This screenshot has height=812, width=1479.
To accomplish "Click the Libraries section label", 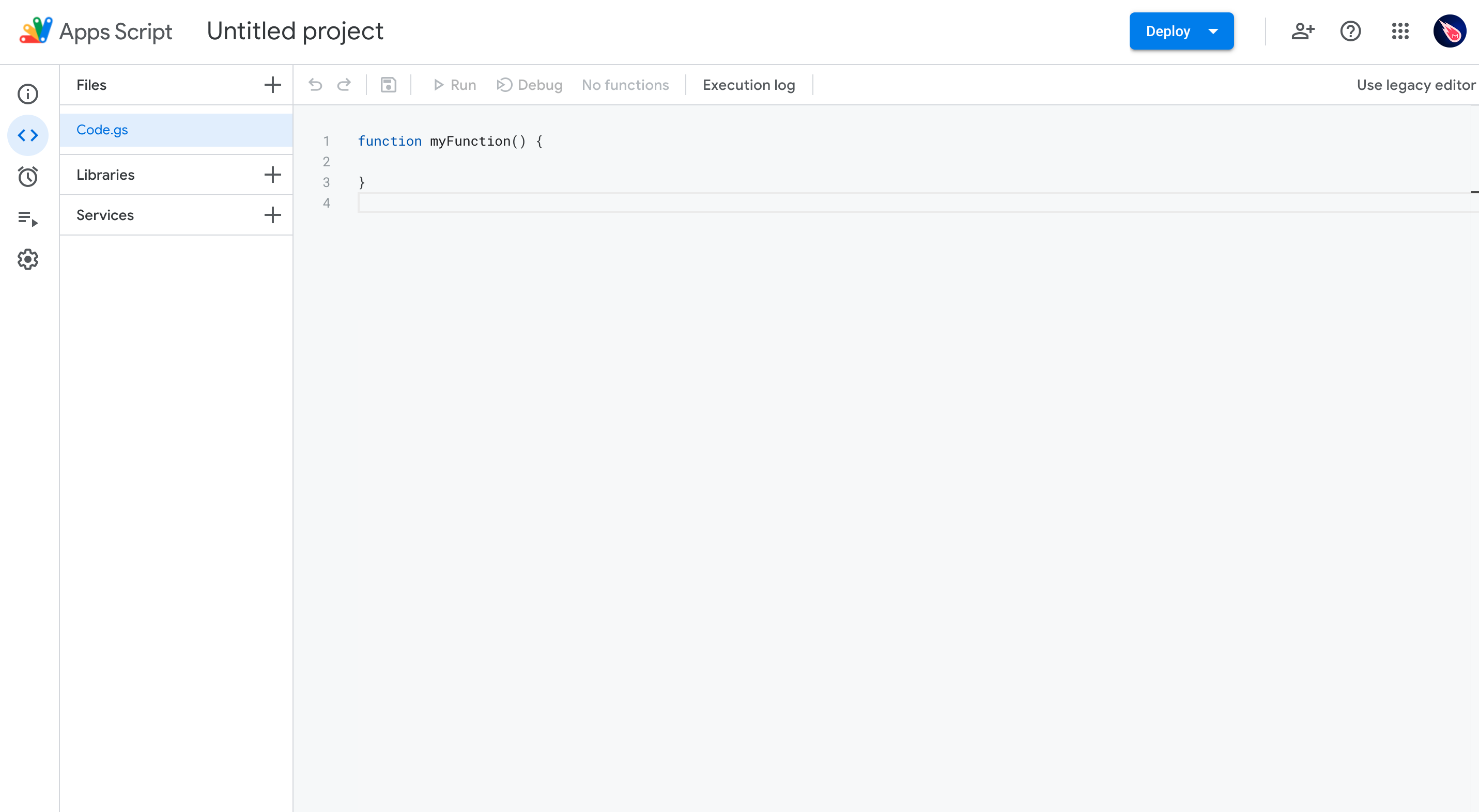I will tap(105, 175).
